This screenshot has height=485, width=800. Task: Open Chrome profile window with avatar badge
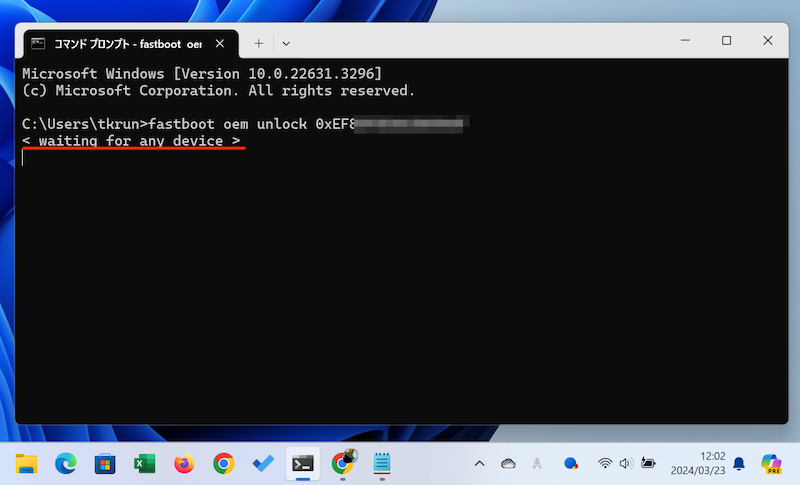click(x=342, y=463)
